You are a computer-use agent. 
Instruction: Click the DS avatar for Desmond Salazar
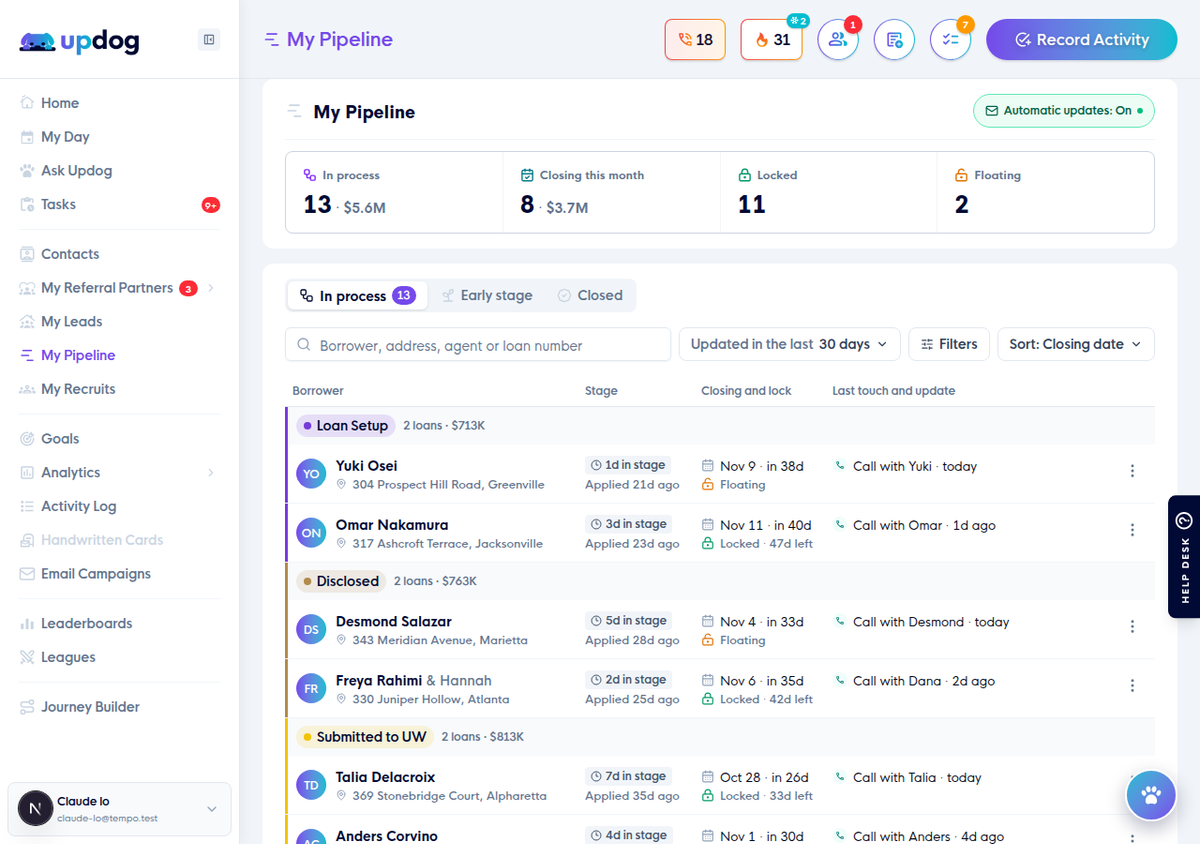click(x=312, y=630)
